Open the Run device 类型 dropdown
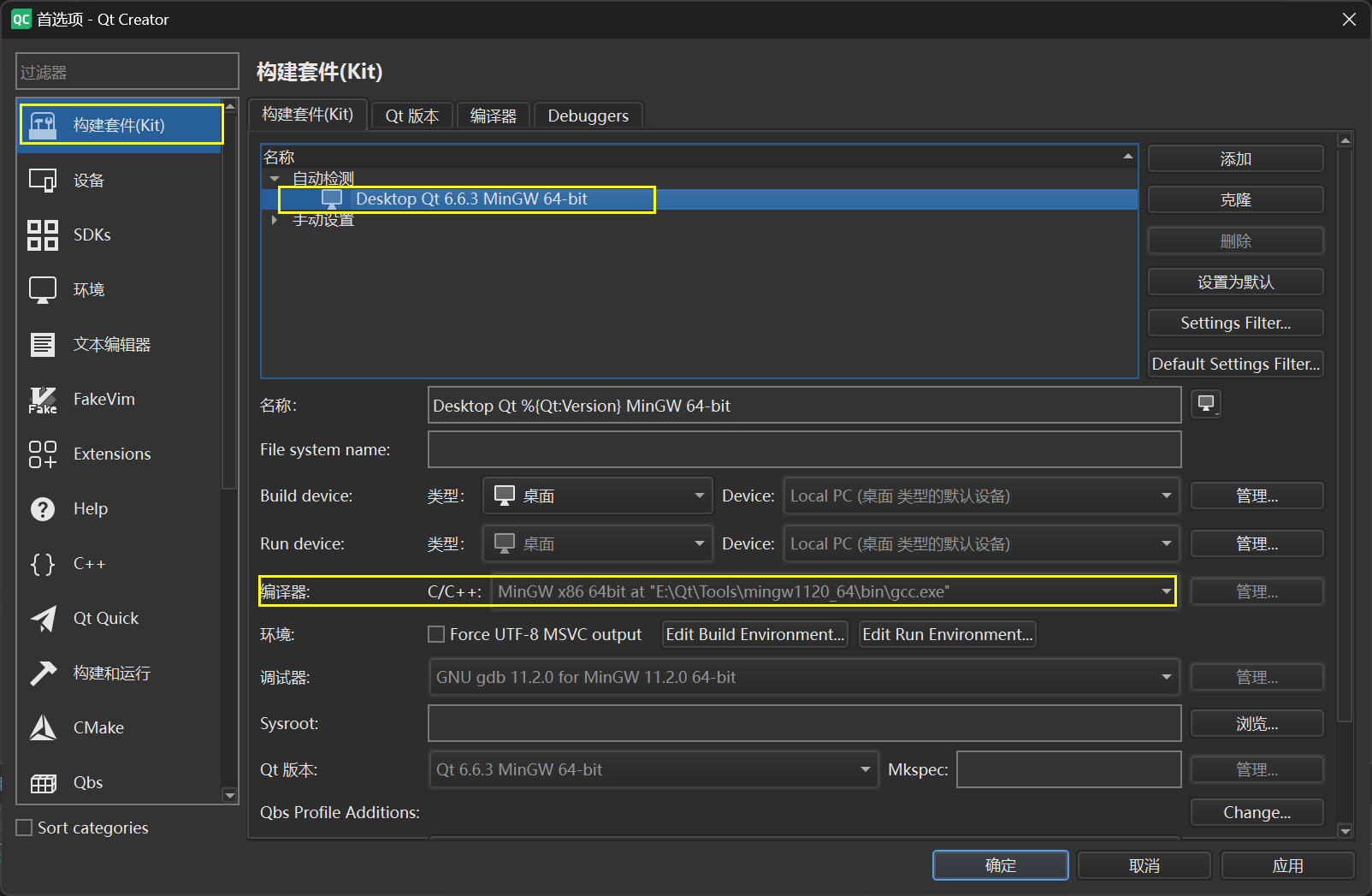The image size is (1372, 896). tap(597, 543)
